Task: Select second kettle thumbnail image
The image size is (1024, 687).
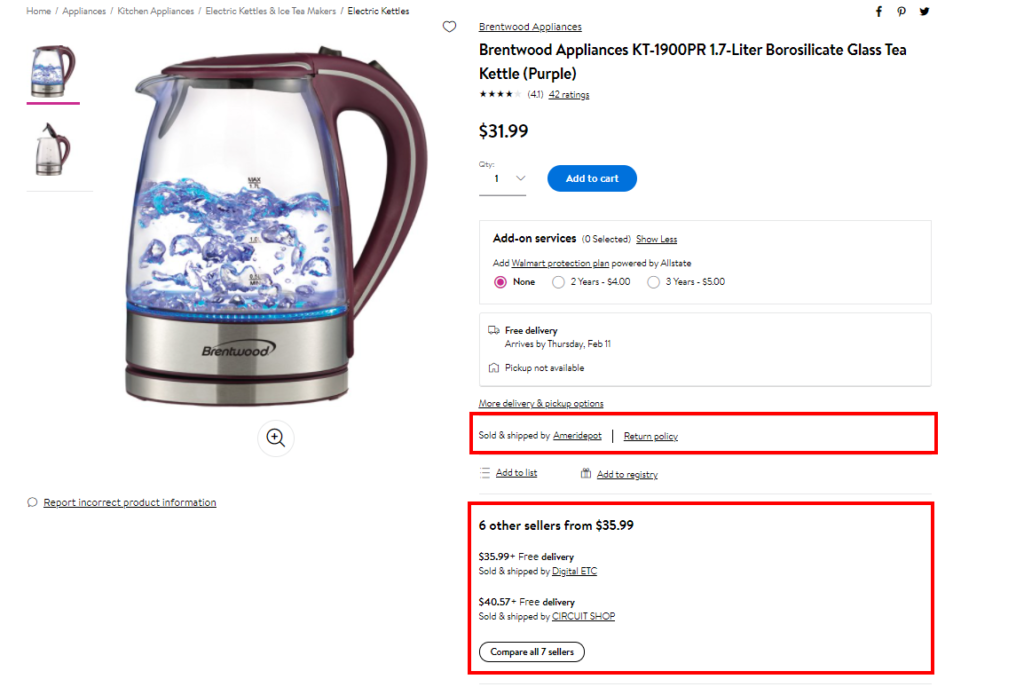Action: pyautogui.click(x=53, y=150)
